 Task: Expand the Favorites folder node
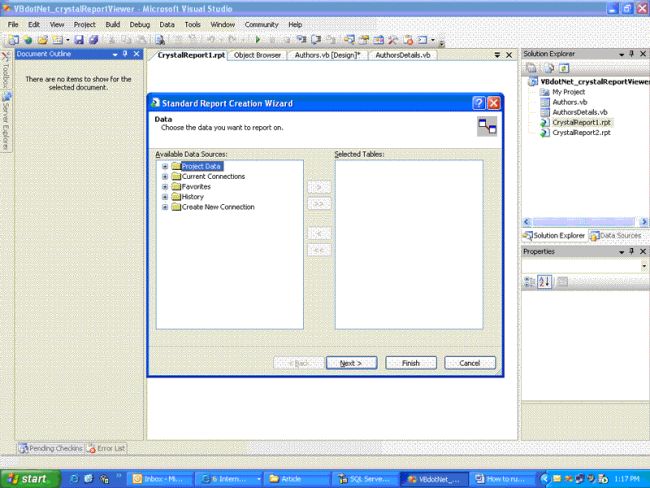point(165,187)
